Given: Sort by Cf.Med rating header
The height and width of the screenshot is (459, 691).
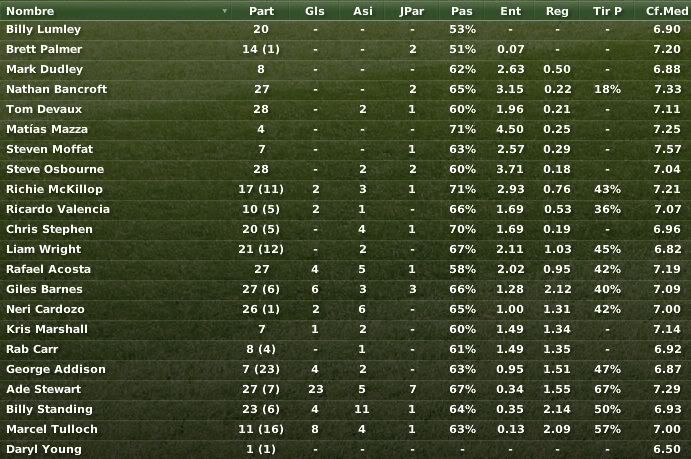Looking at the screenshot, I should (x=667, y=11).
